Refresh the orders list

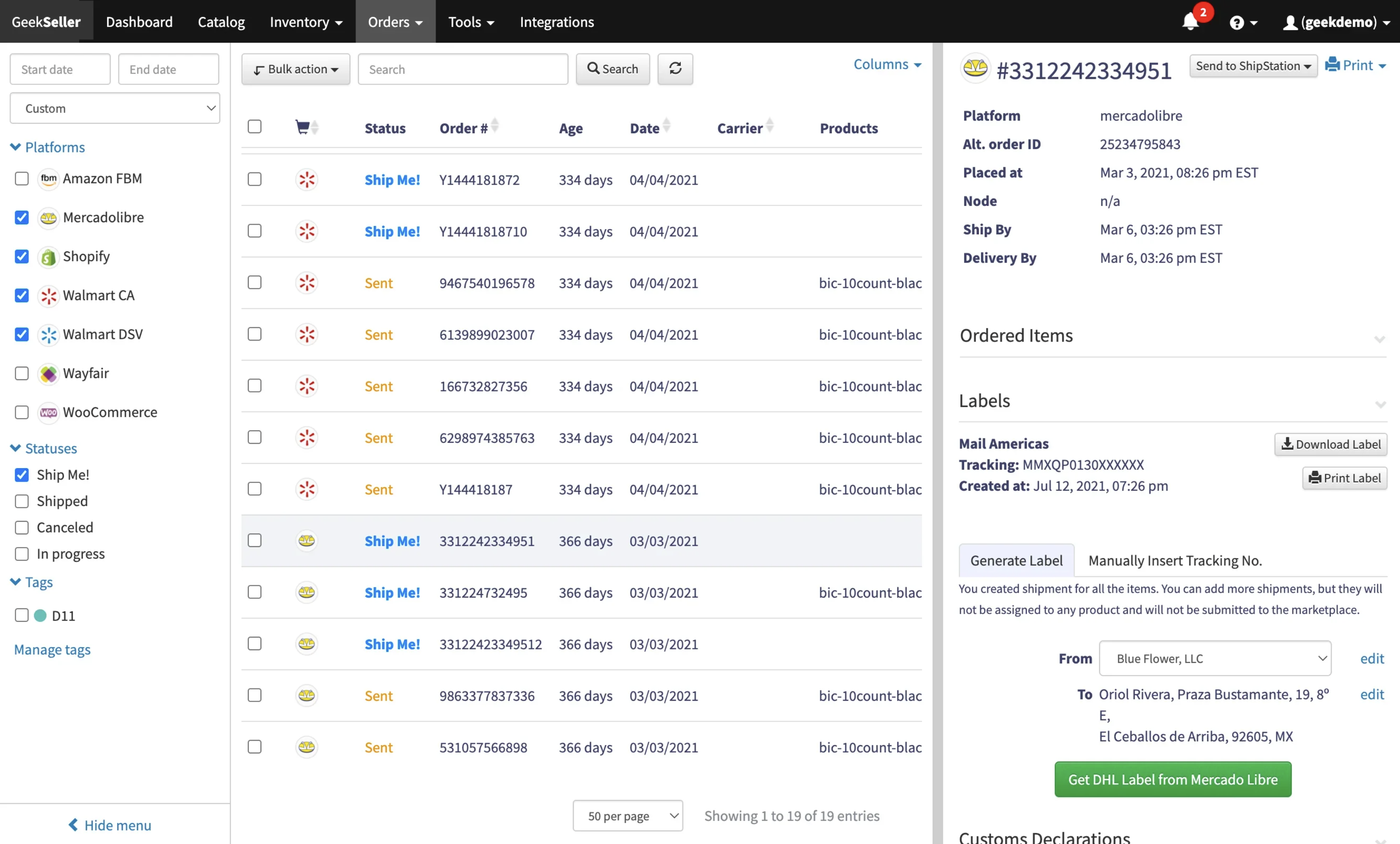(675, 69)
